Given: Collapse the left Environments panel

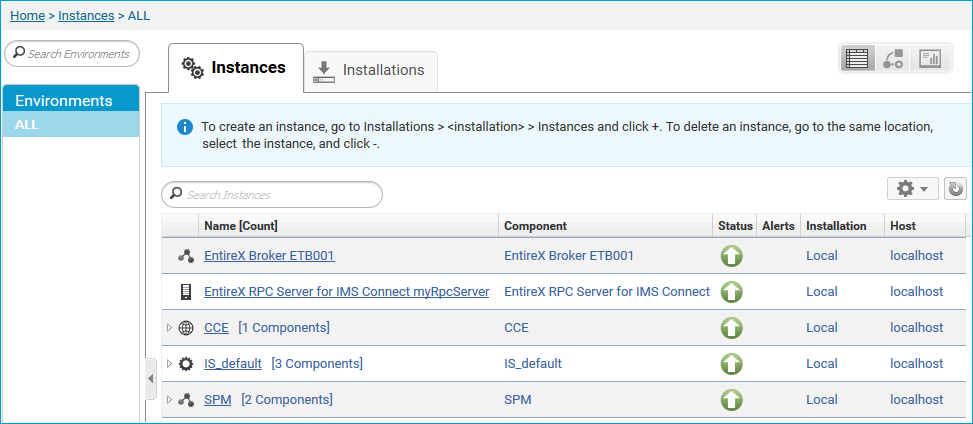Looking at the screenshot, I should pos(151,378).
